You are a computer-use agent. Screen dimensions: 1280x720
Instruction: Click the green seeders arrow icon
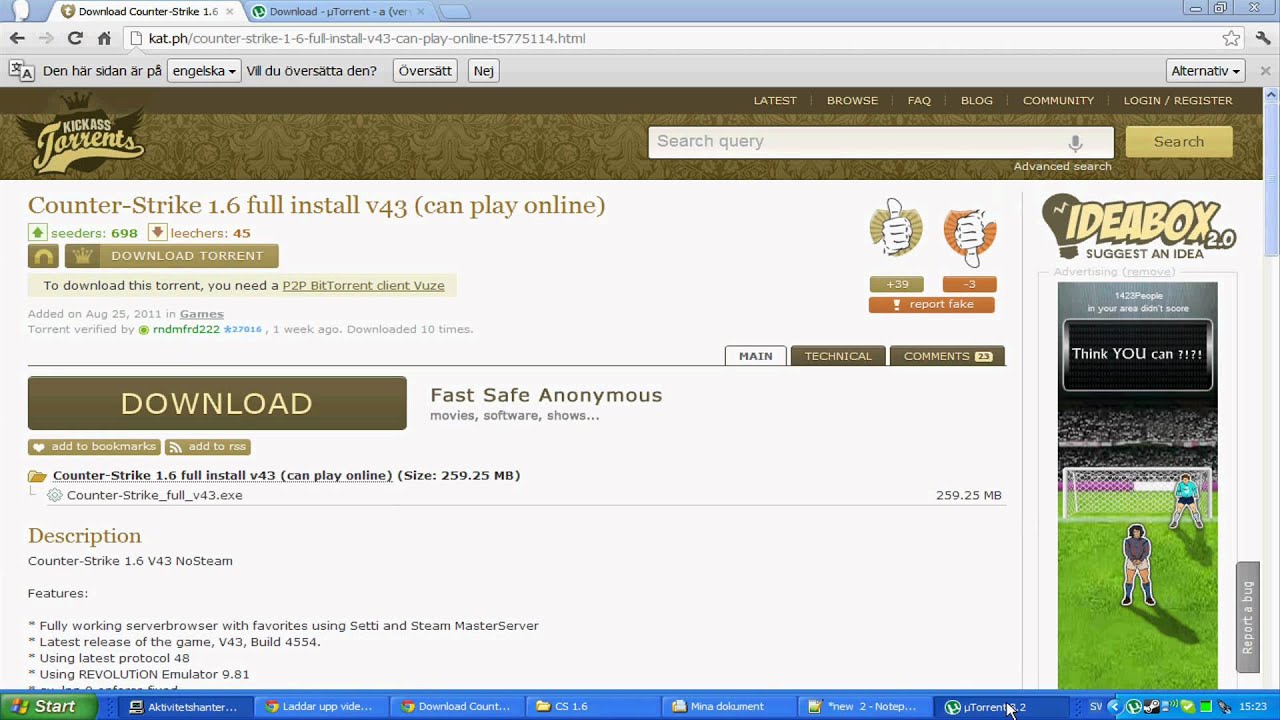point(37,233)
